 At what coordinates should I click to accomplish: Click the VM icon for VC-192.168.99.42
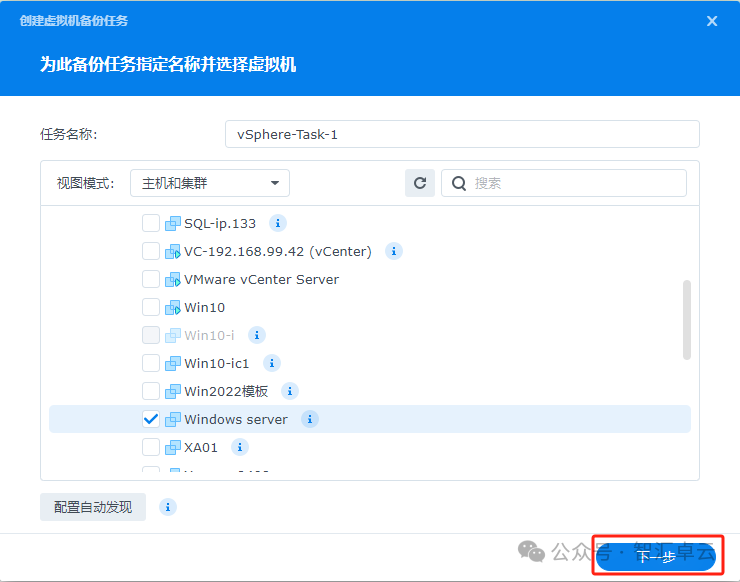point(173,251)
